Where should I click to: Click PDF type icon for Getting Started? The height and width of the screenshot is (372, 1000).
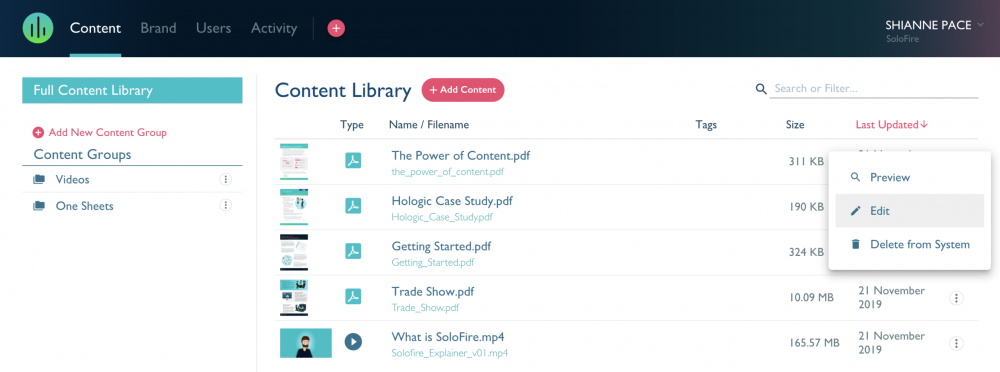tap(353, 251)
